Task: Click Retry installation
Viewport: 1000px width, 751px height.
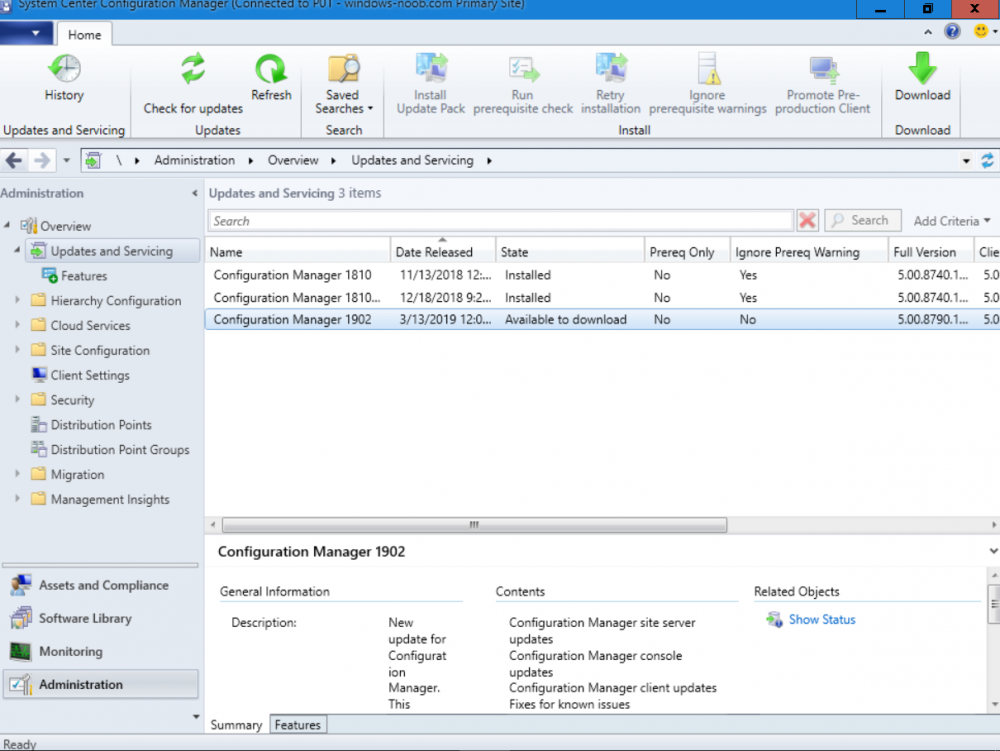Action: pos(610,84)
